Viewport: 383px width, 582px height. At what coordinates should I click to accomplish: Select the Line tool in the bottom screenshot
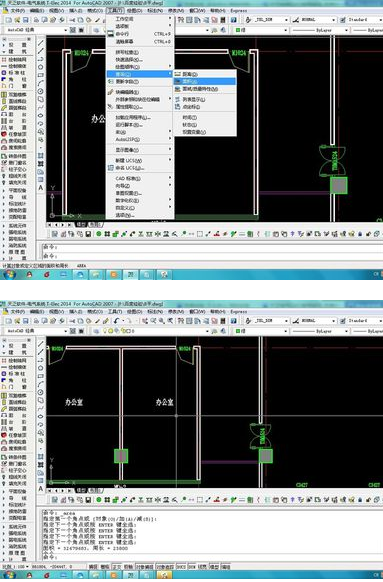point(41,344)
